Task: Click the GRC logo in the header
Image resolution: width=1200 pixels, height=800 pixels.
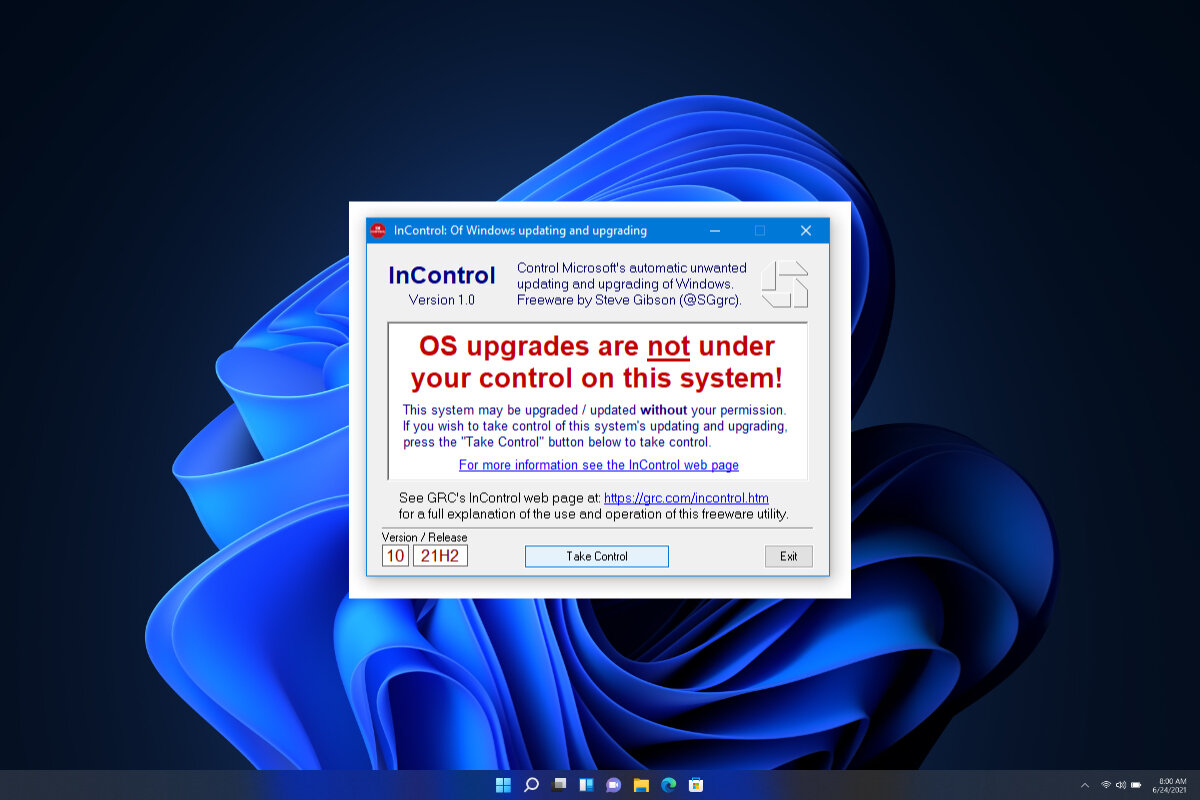Action: 784,285
